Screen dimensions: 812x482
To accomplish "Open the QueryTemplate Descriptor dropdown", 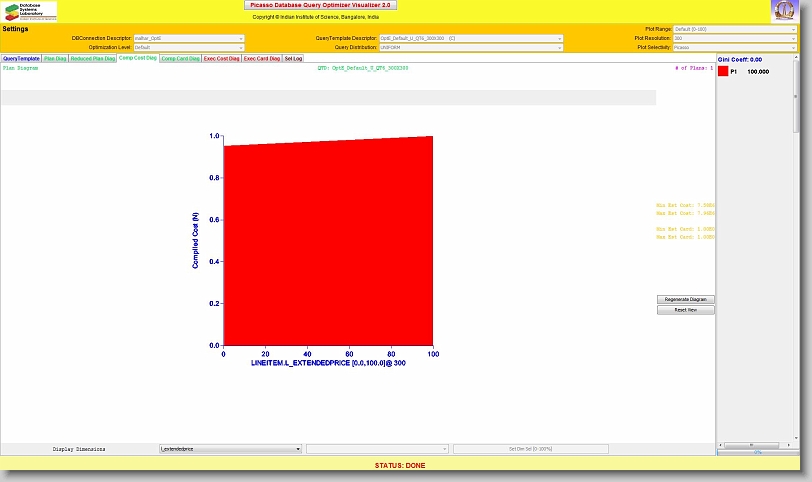I will tap(470, 38).
